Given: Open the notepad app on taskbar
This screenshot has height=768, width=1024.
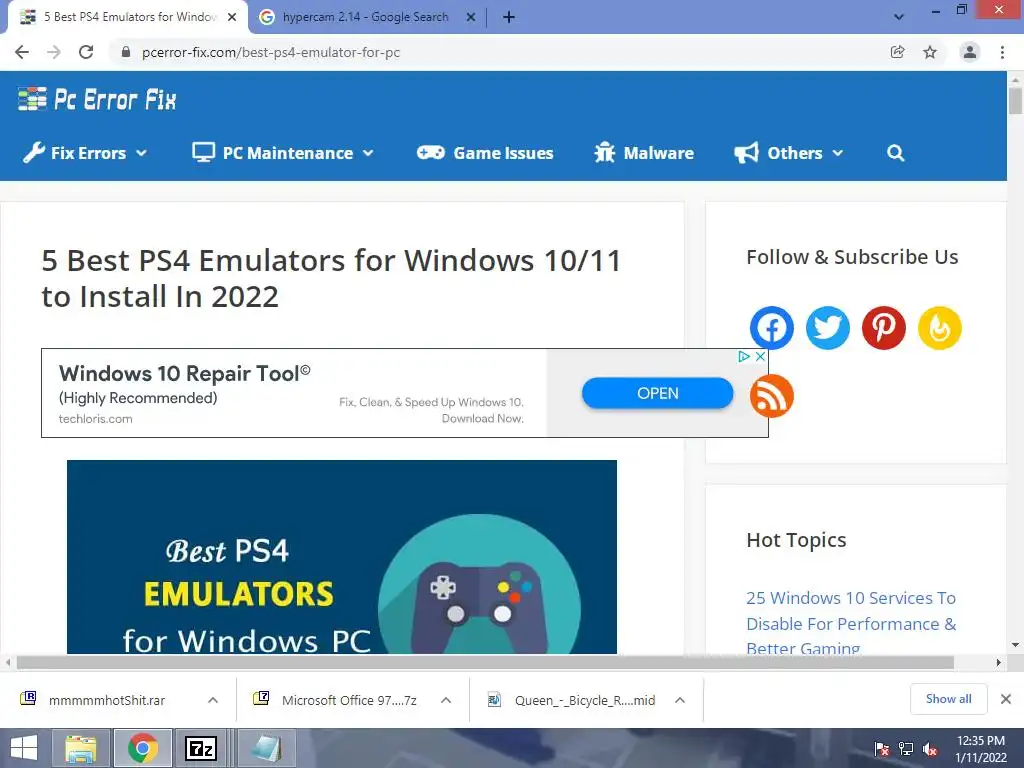Looking at the screenshot, I should point(266,748).
